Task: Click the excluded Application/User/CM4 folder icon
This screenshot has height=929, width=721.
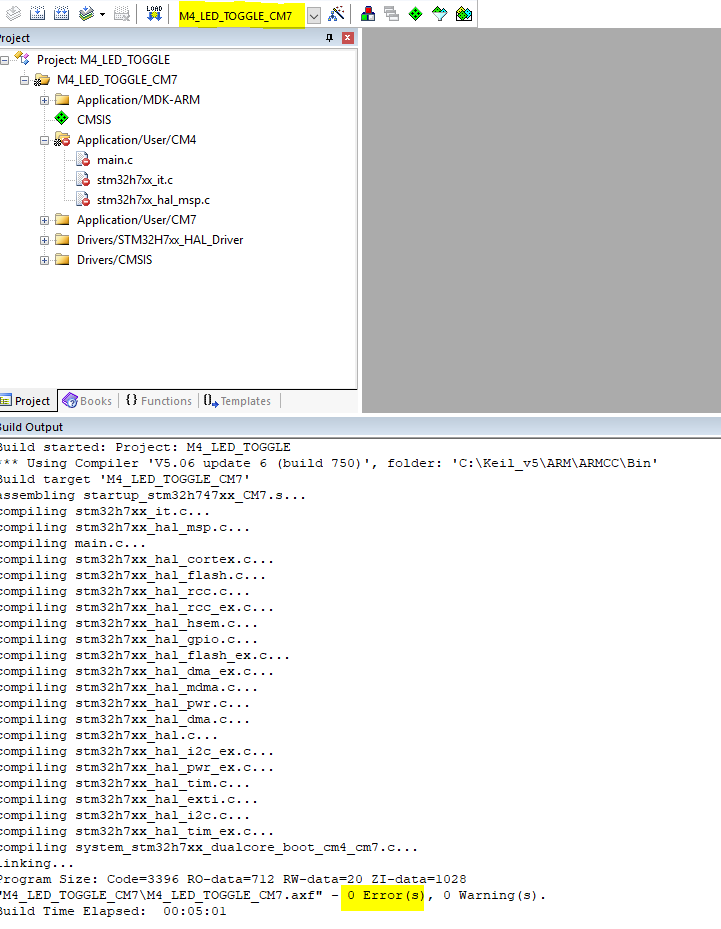Action: 62,140
